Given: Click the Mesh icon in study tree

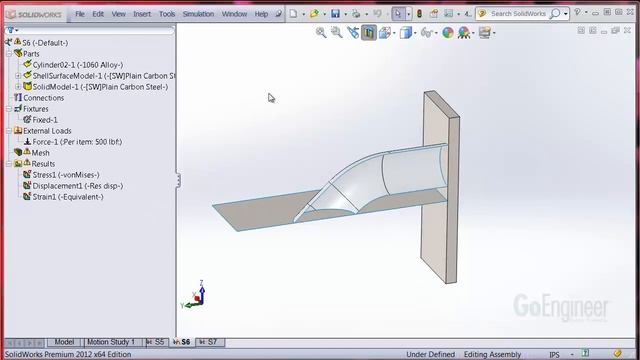Looking at the screenshot, I should point(18,152).
